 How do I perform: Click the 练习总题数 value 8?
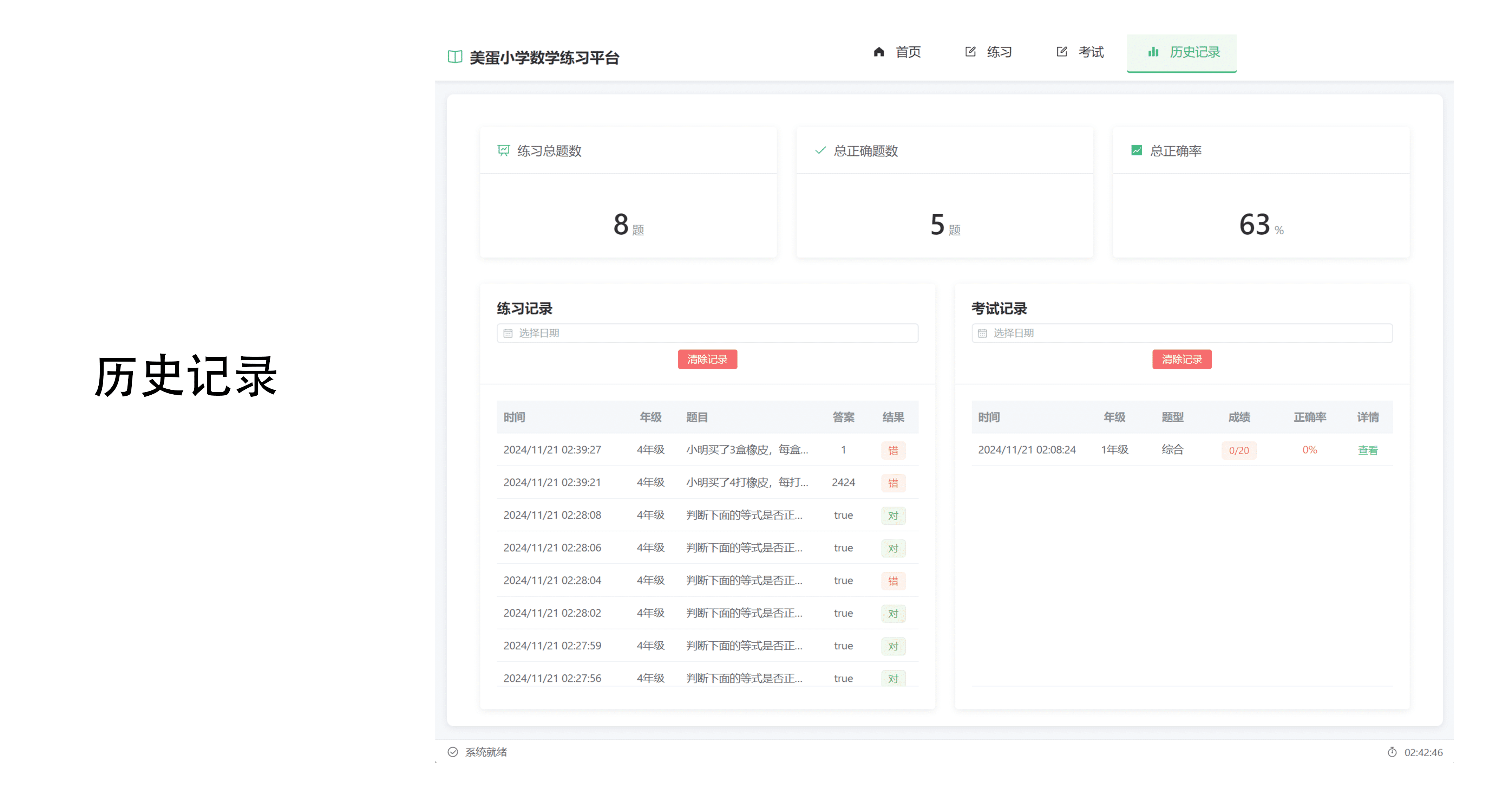pyautogui.click(x=621, y=224)
